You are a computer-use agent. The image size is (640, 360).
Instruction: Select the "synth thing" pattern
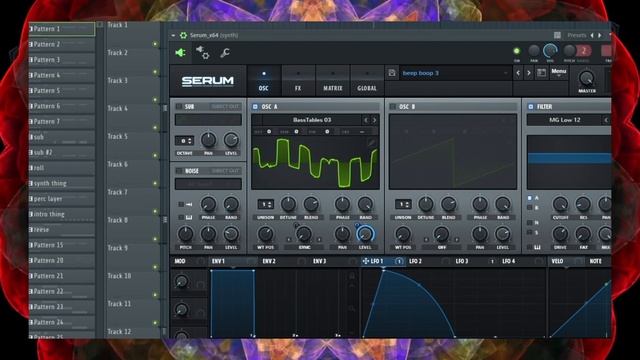tap(62, 183)
